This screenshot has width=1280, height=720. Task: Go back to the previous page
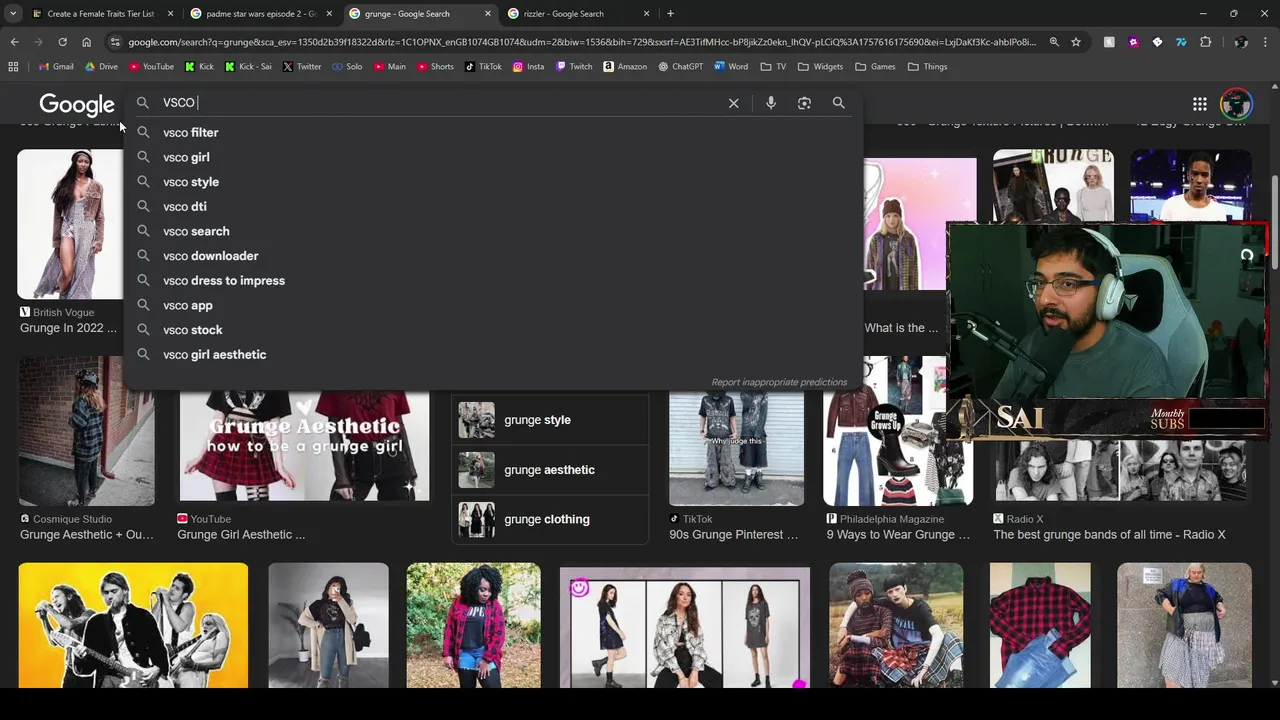click(x=14, y=42)
